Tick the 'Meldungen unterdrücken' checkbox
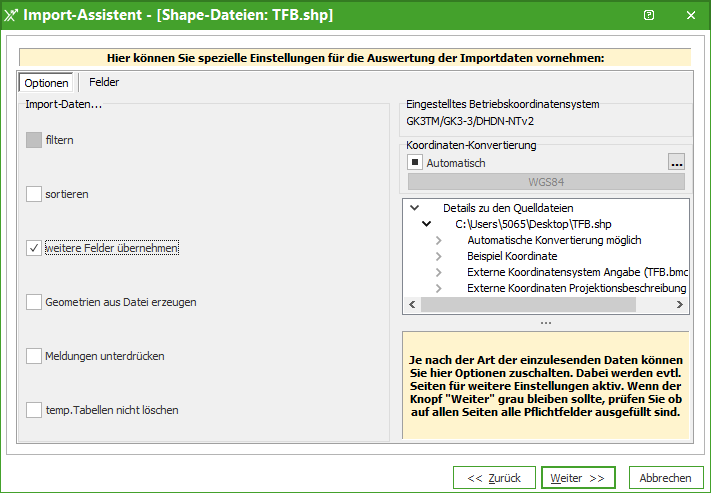The width and height of the screenshot is (711, 493). pyautogui.click(x=34, y=356)
